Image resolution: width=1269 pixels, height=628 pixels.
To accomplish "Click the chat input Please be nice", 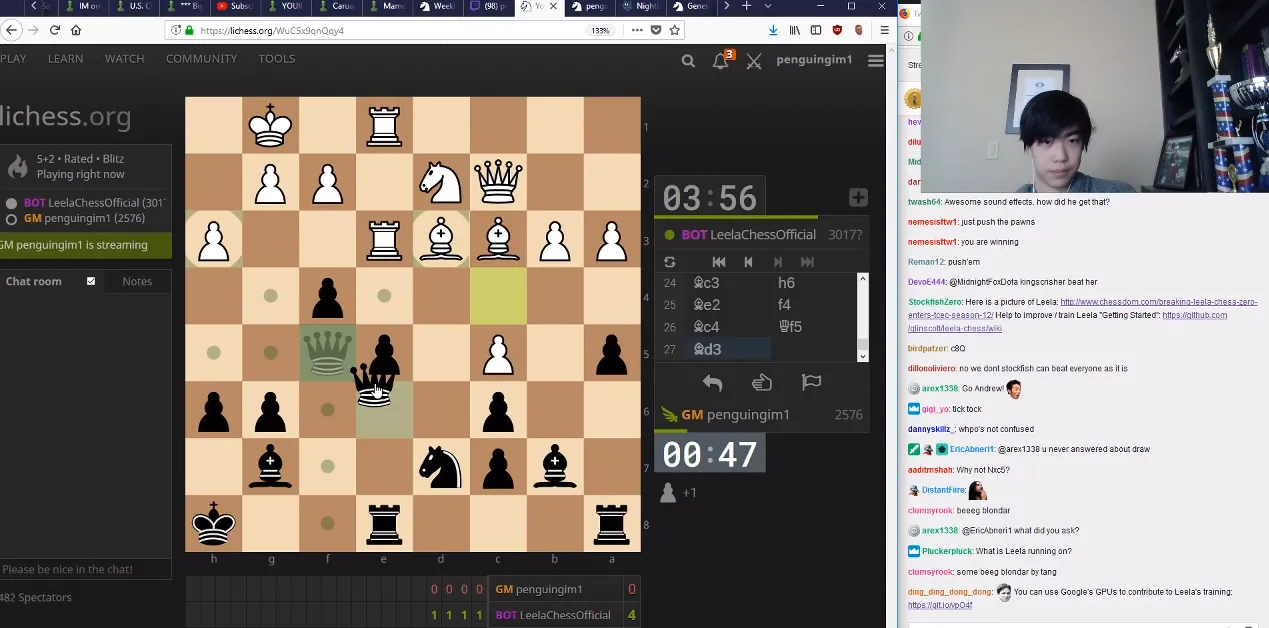I will click(84, 570).
